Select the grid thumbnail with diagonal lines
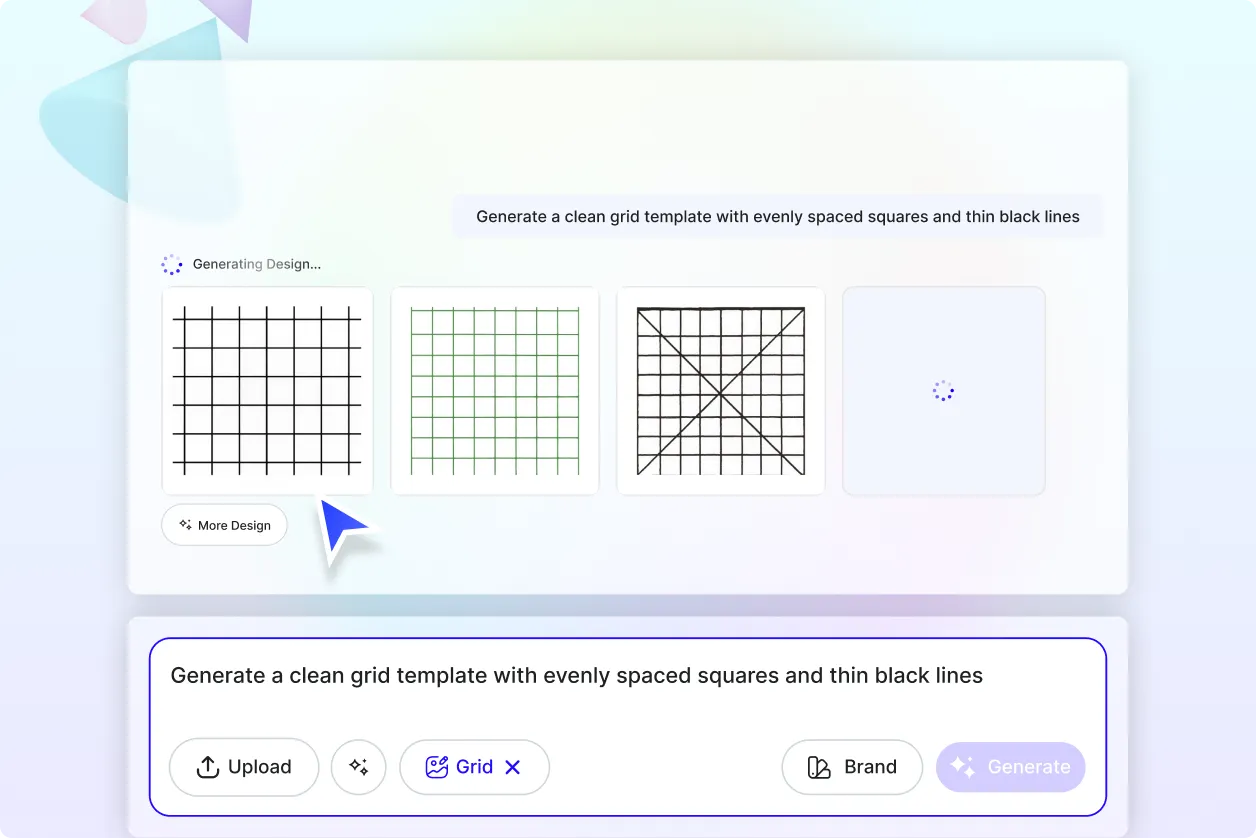 [x=720, y=390]
